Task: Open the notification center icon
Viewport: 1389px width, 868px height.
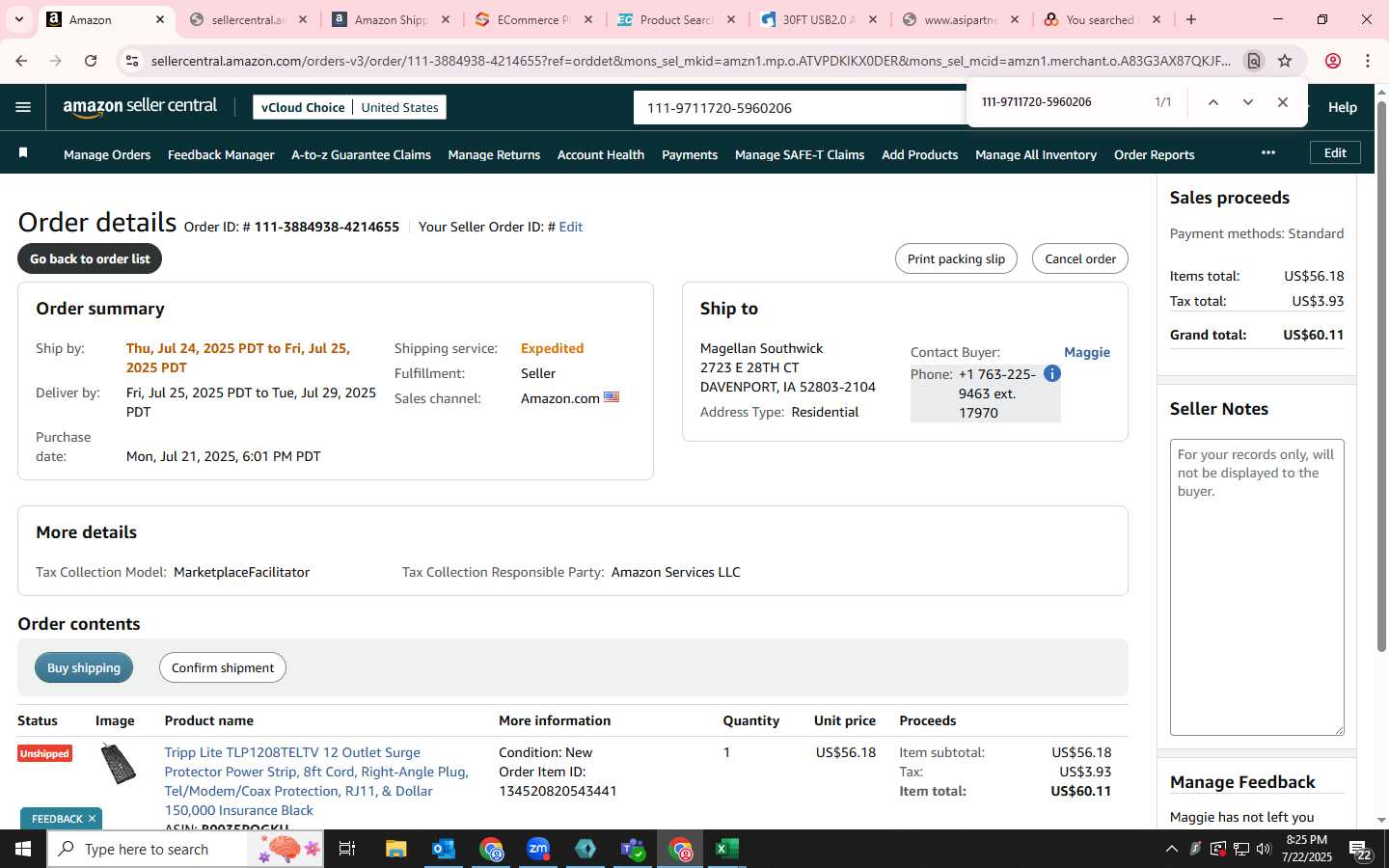Action: 1360,851
